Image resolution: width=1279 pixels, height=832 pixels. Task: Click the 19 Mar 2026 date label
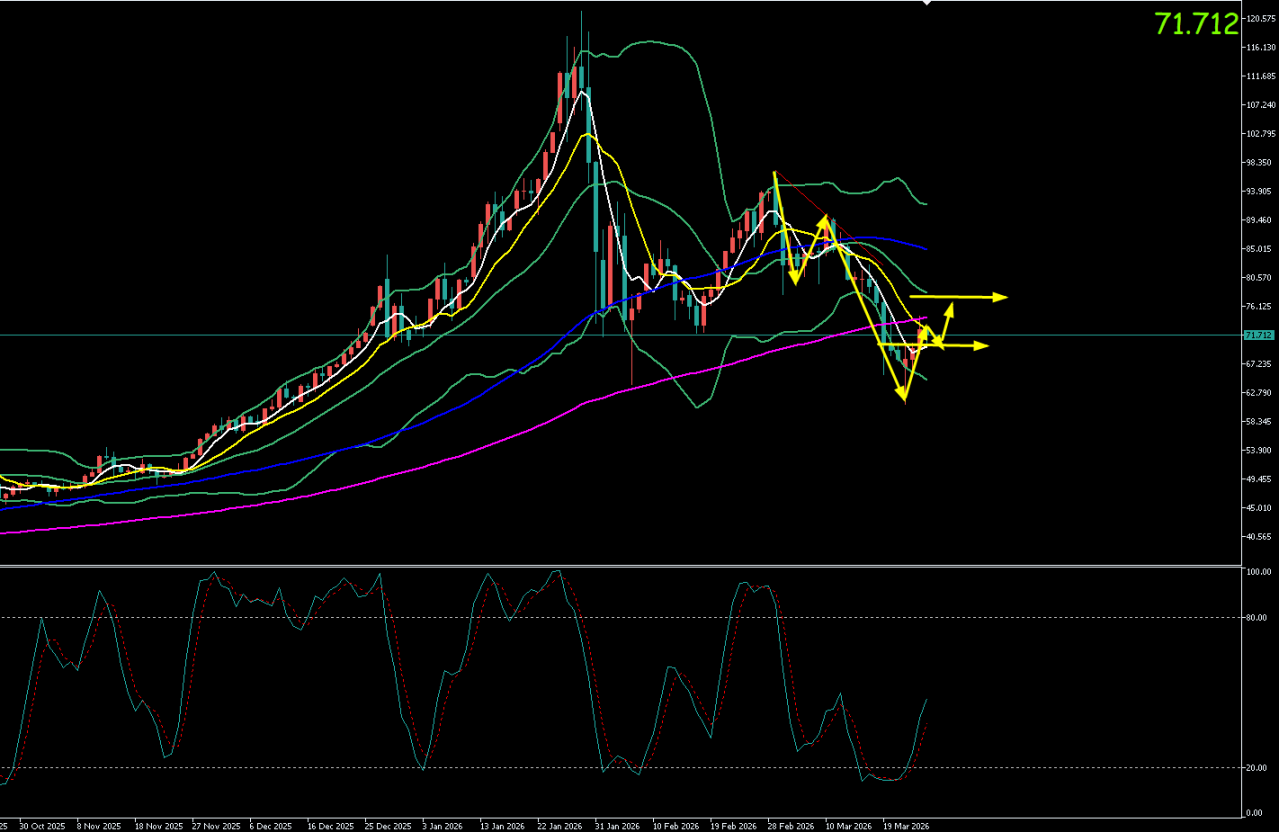point(905,827)
